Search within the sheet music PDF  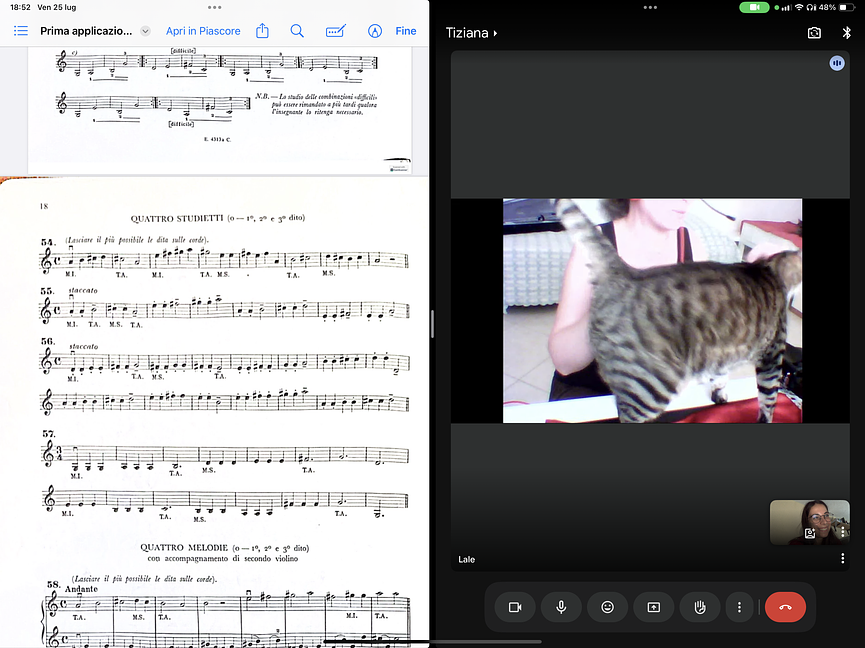tap(297, 31)
